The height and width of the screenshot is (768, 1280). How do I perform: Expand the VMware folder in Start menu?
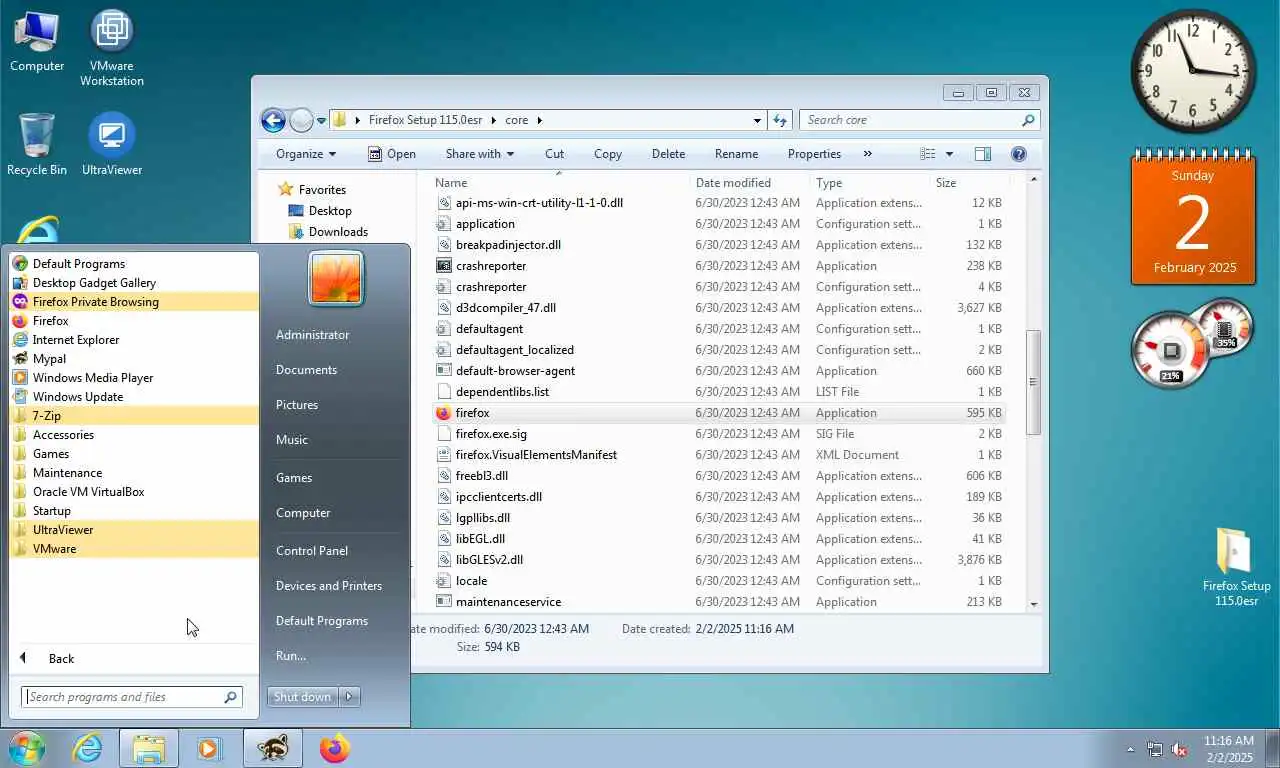pos(134,549)
